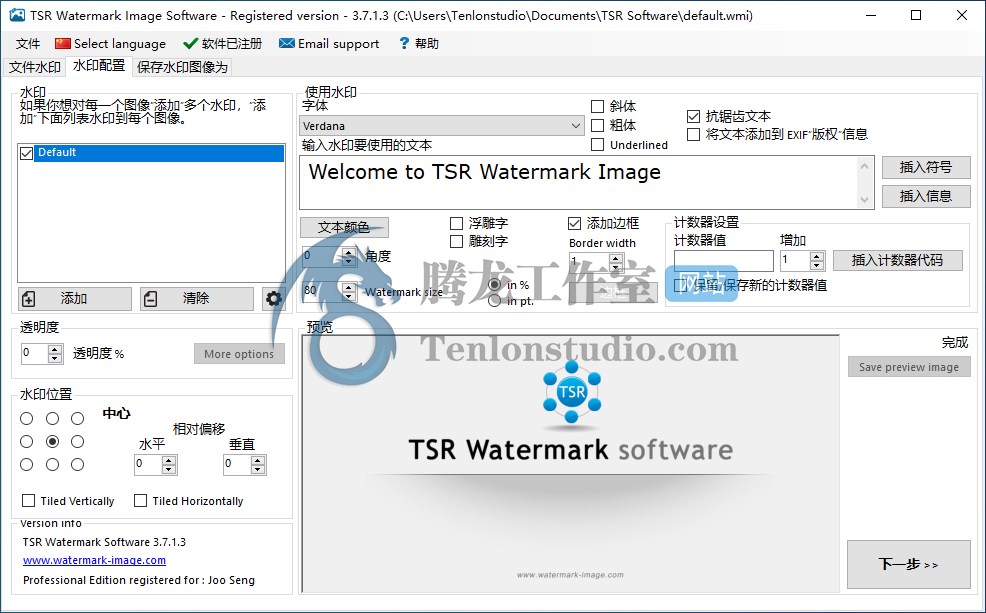
Task: Enable the 浮雕字 checkbox
Action: pos(457,223)
